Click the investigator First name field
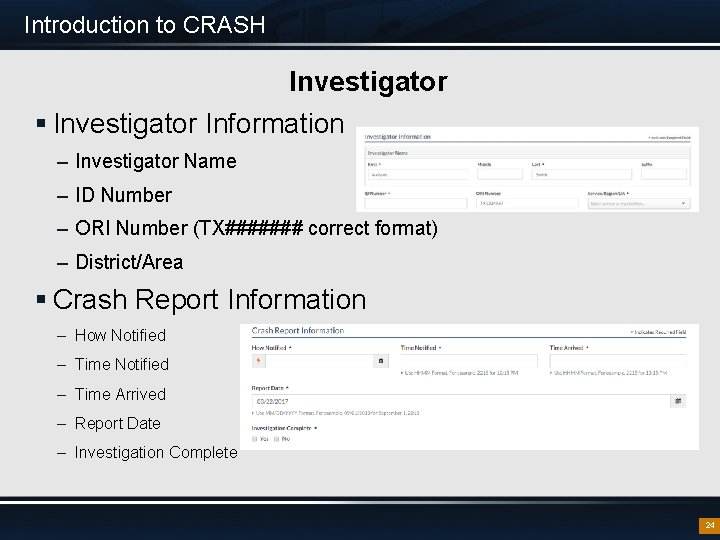The width and height of the screenshot is (720, 540). pos(418,174)
